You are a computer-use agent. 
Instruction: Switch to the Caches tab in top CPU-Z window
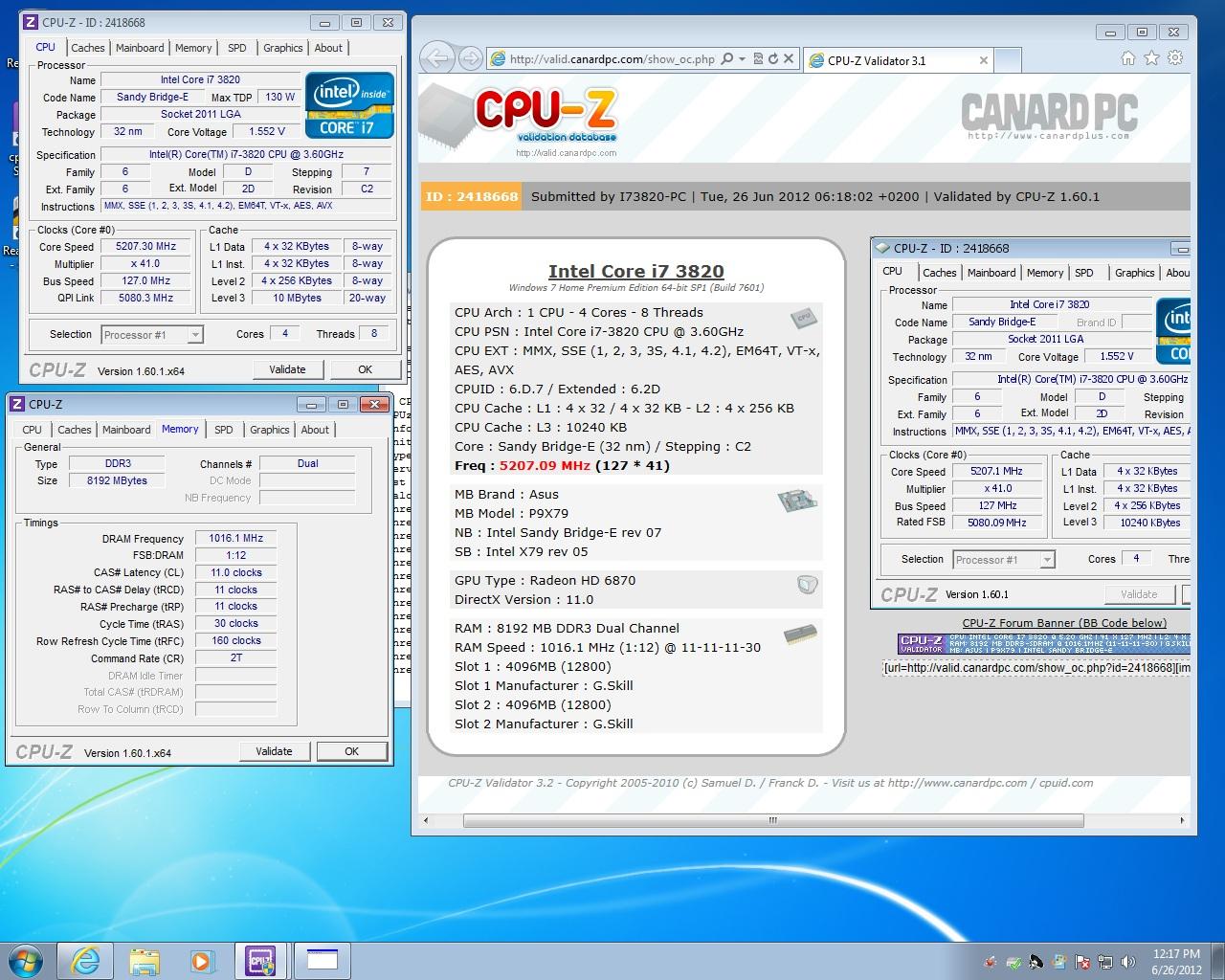tap(88, 48)
